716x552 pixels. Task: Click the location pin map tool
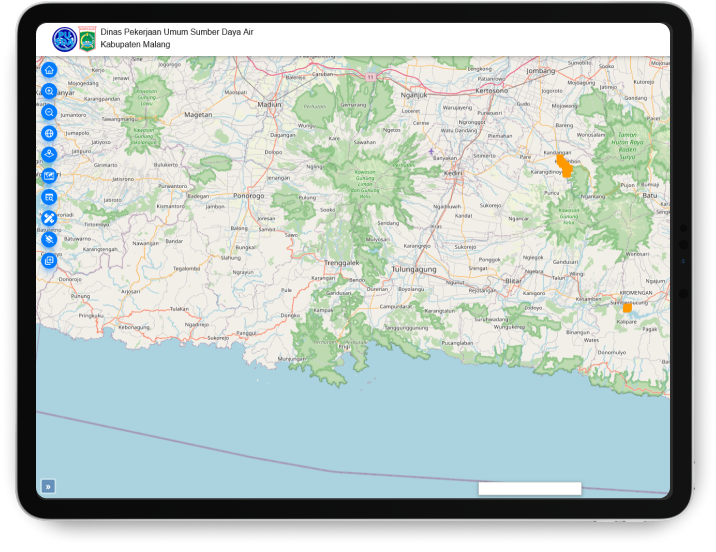pyautogui.click(x=49, y=154)
